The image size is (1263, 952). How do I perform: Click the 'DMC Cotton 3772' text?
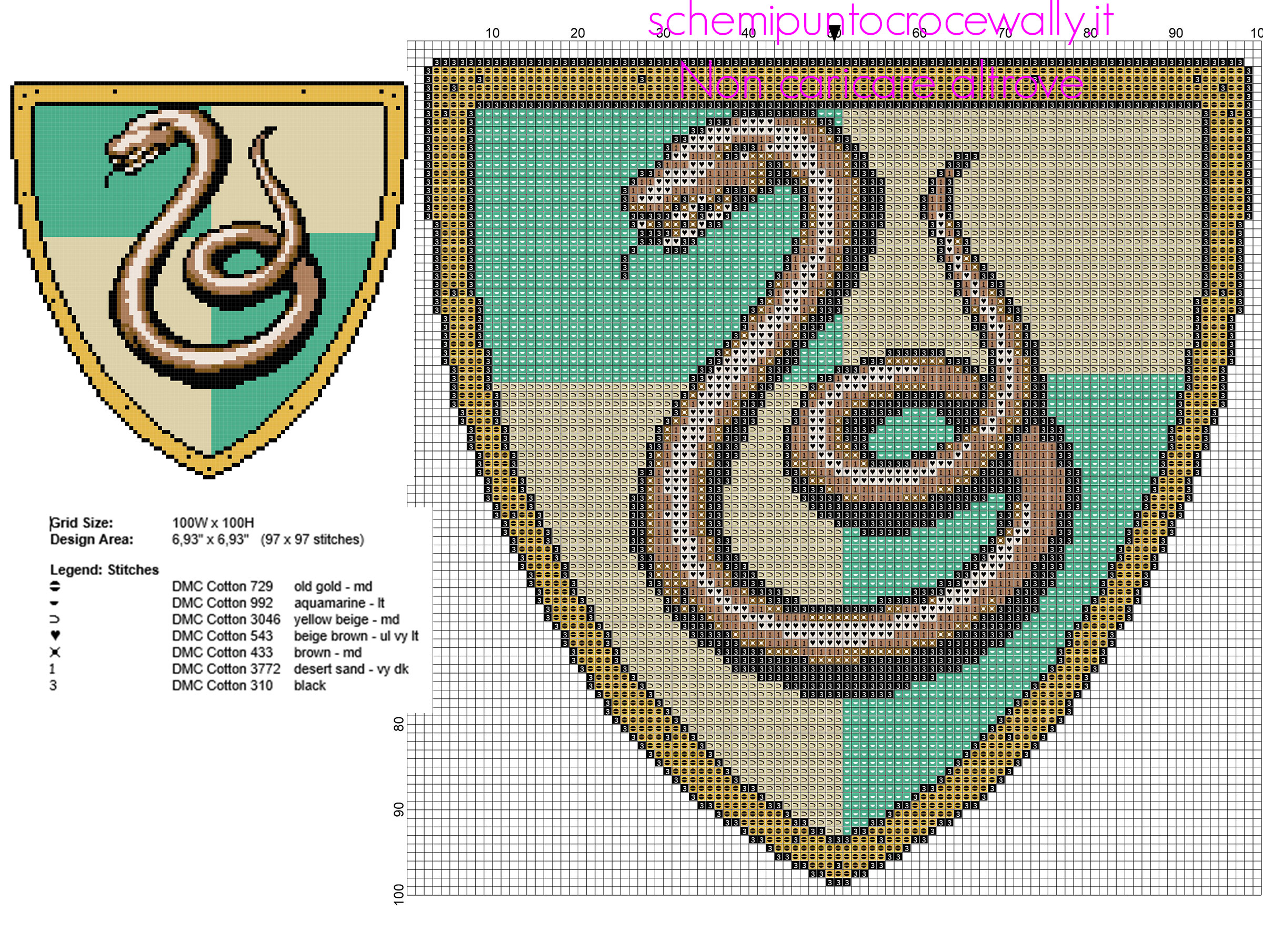pos(226,669)
